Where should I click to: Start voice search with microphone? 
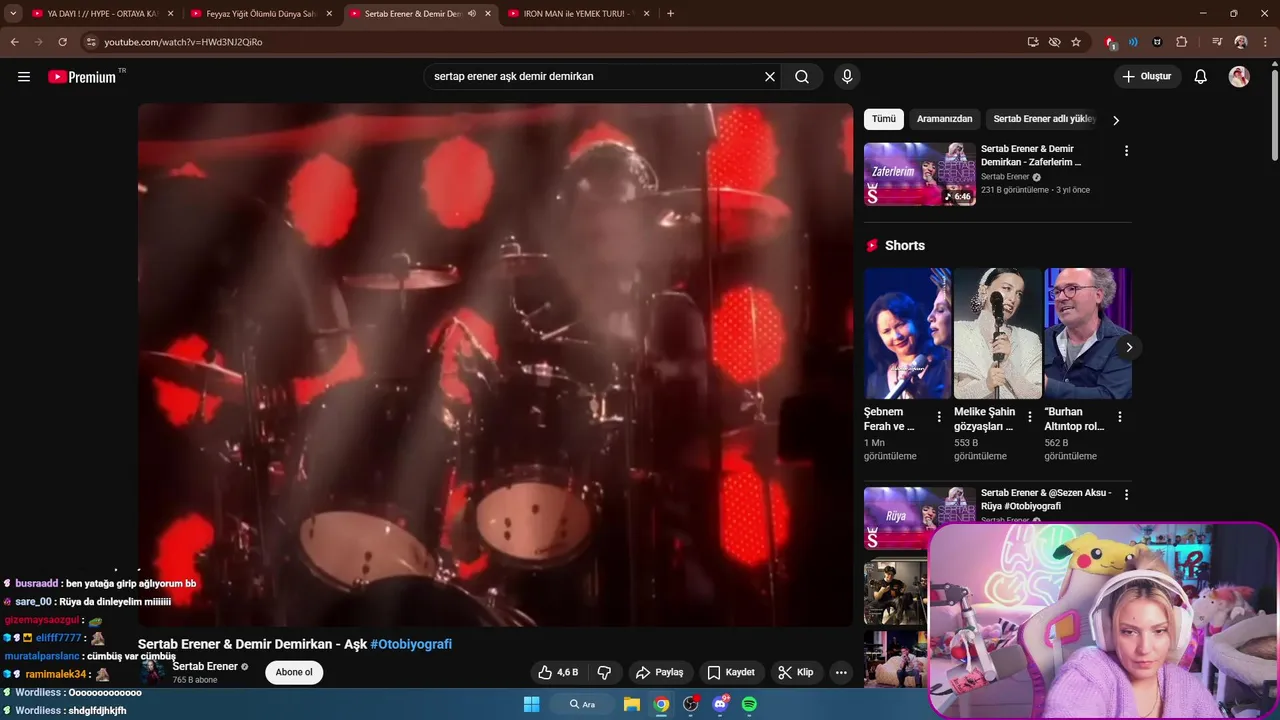[847, 77]
